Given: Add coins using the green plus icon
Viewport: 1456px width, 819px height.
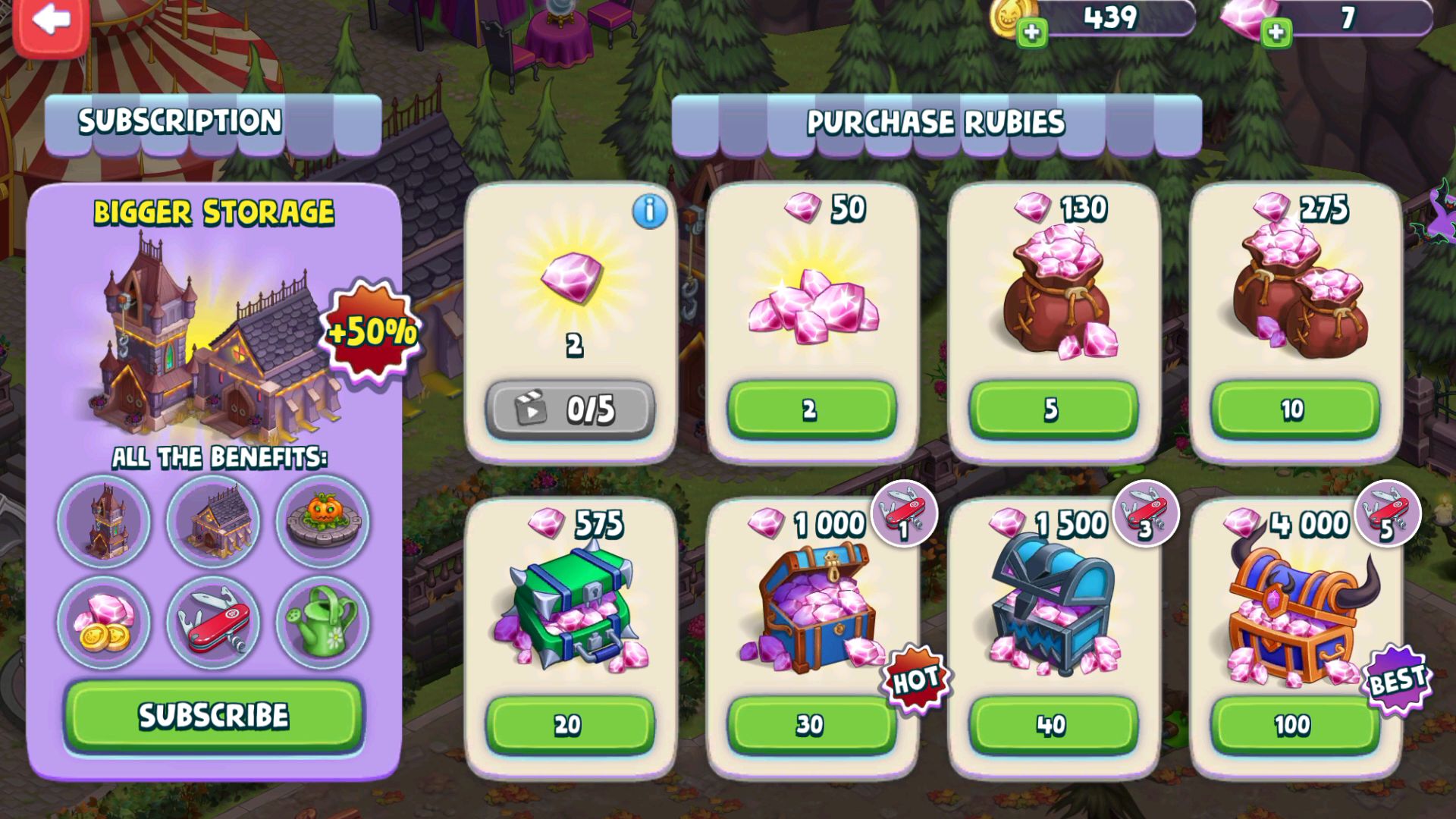Looking at the screenshot, I should click(1031, 33).
